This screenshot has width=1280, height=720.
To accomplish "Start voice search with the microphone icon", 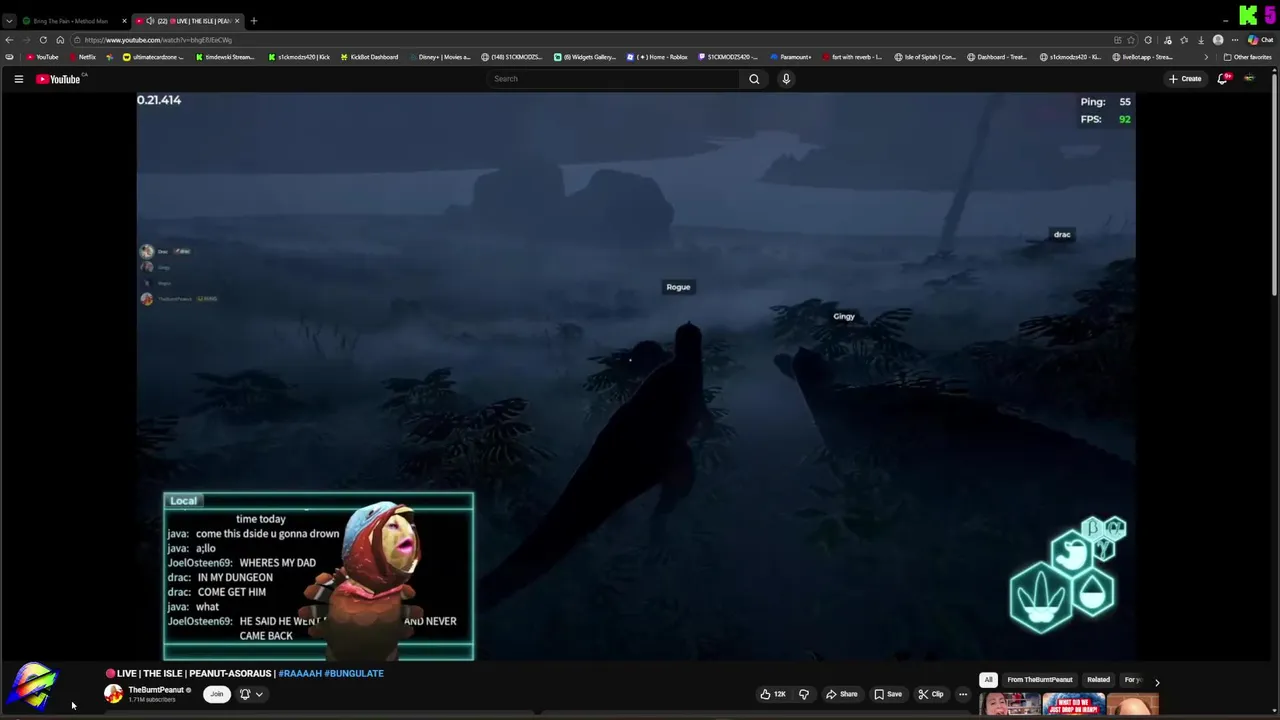I will coord(786,79).
